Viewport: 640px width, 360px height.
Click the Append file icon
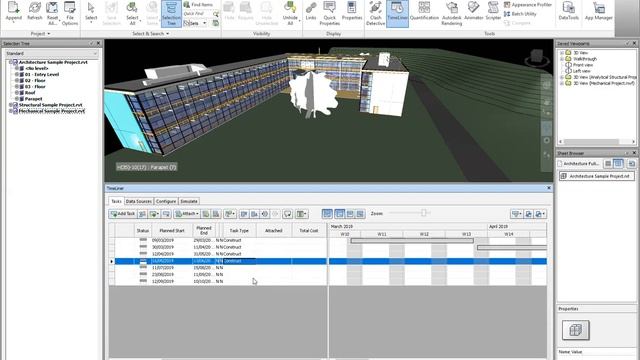13,11
